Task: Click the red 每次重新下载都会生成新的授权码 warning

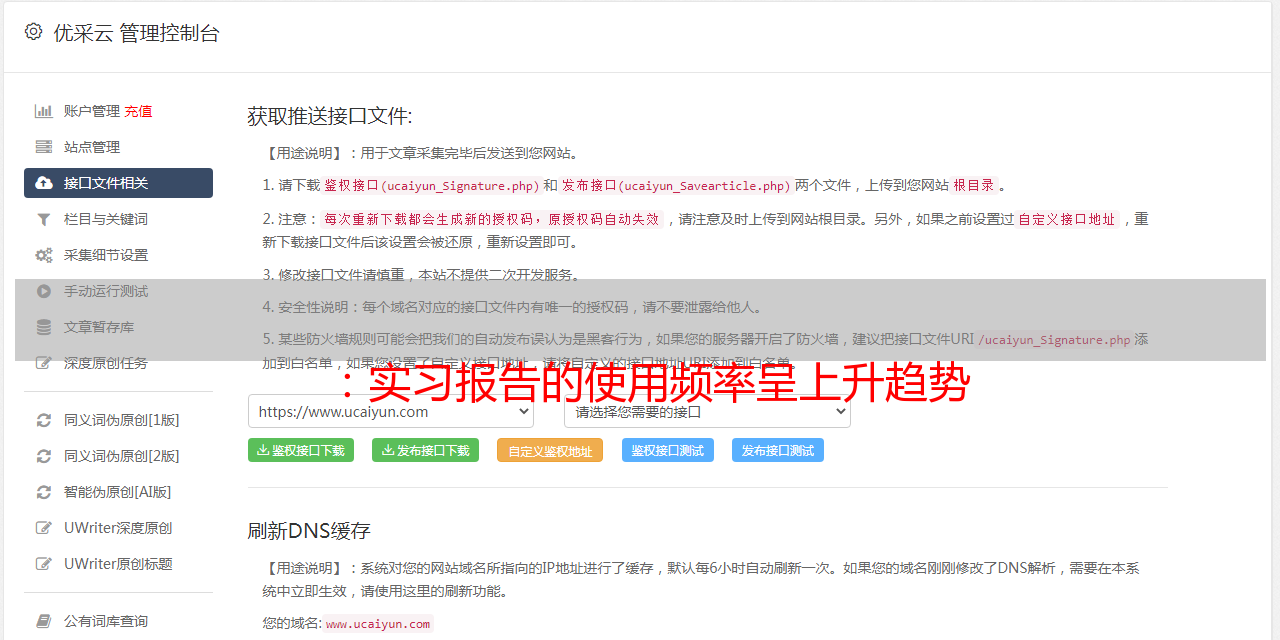Action: point(492,219)
